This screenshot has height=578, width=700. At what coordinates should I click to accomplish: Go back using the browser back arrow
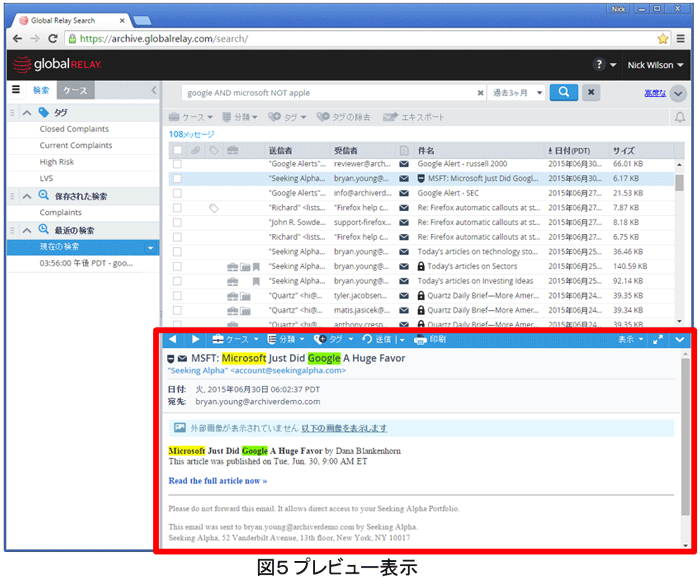click(x=17, y=39)
